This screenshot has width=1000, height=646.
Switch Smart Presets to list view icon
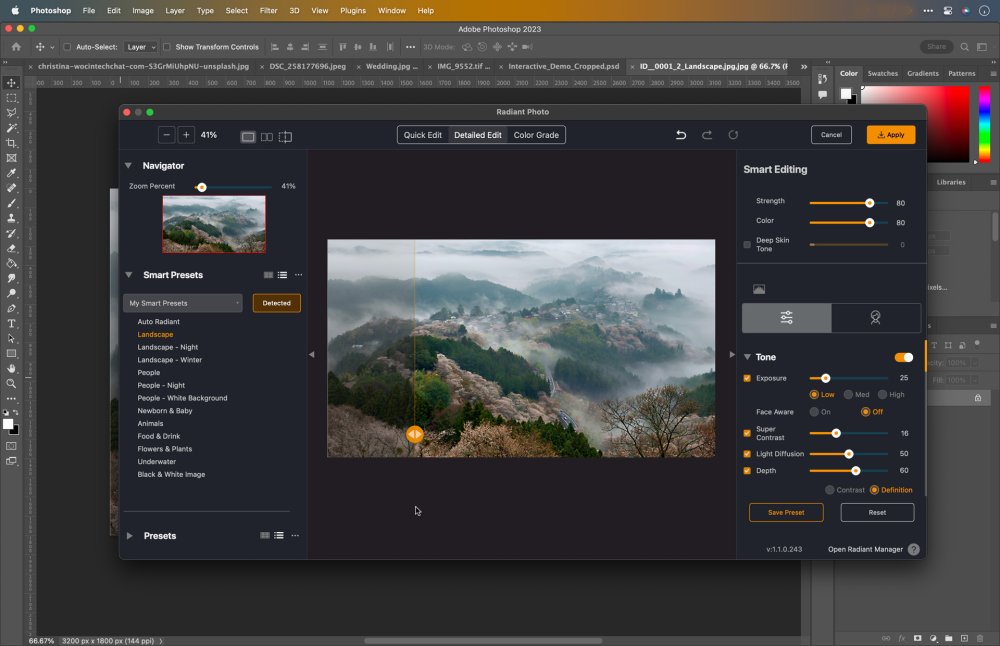(282, 275)
